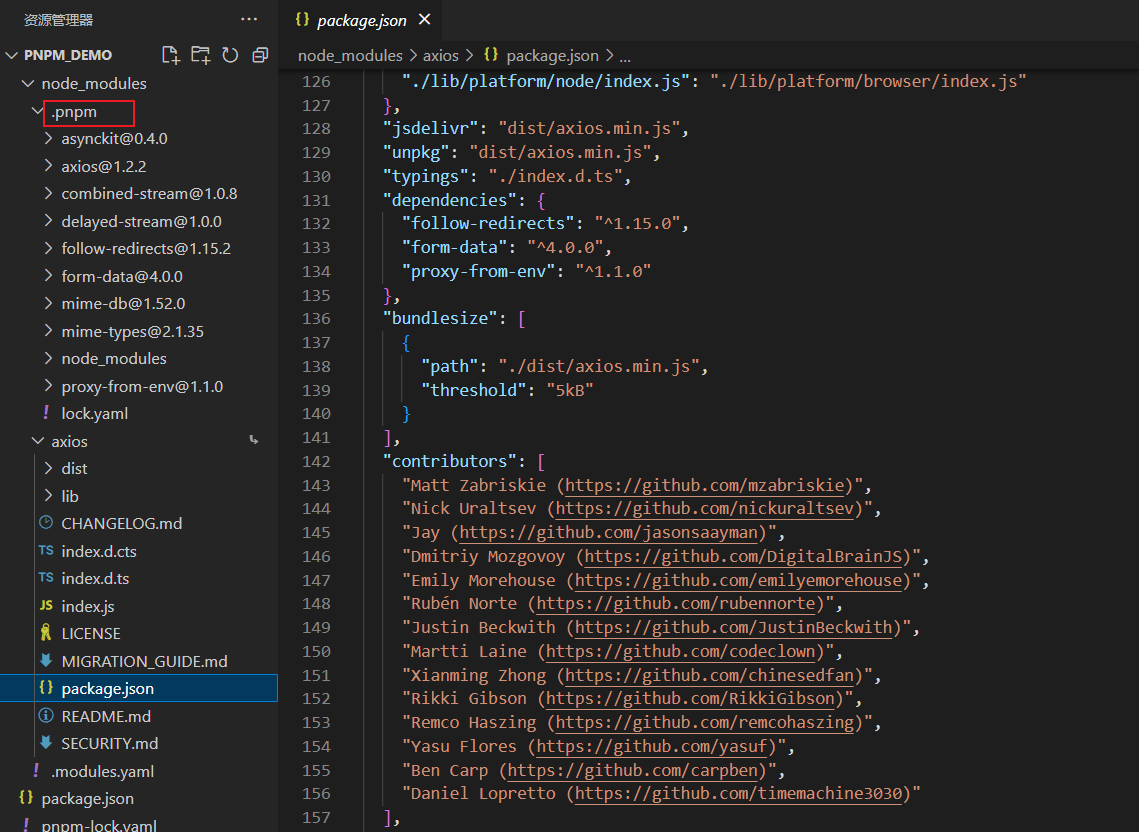This screenshot has width=1139, height=832.
Task: Collapse the PNPM_DEMO root section
Action: [12, 55]
